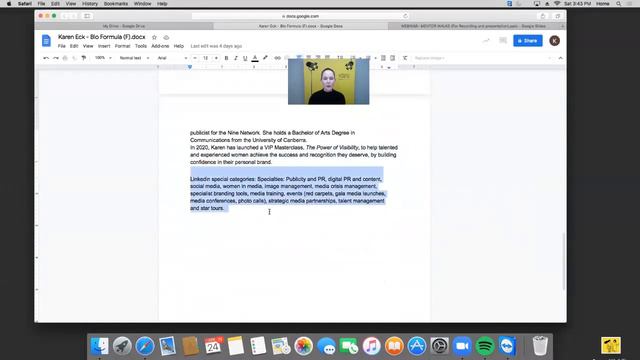Insert a link from toolbar
The height and width of the screenshot is (360, 640).
[x=278, y=58]
